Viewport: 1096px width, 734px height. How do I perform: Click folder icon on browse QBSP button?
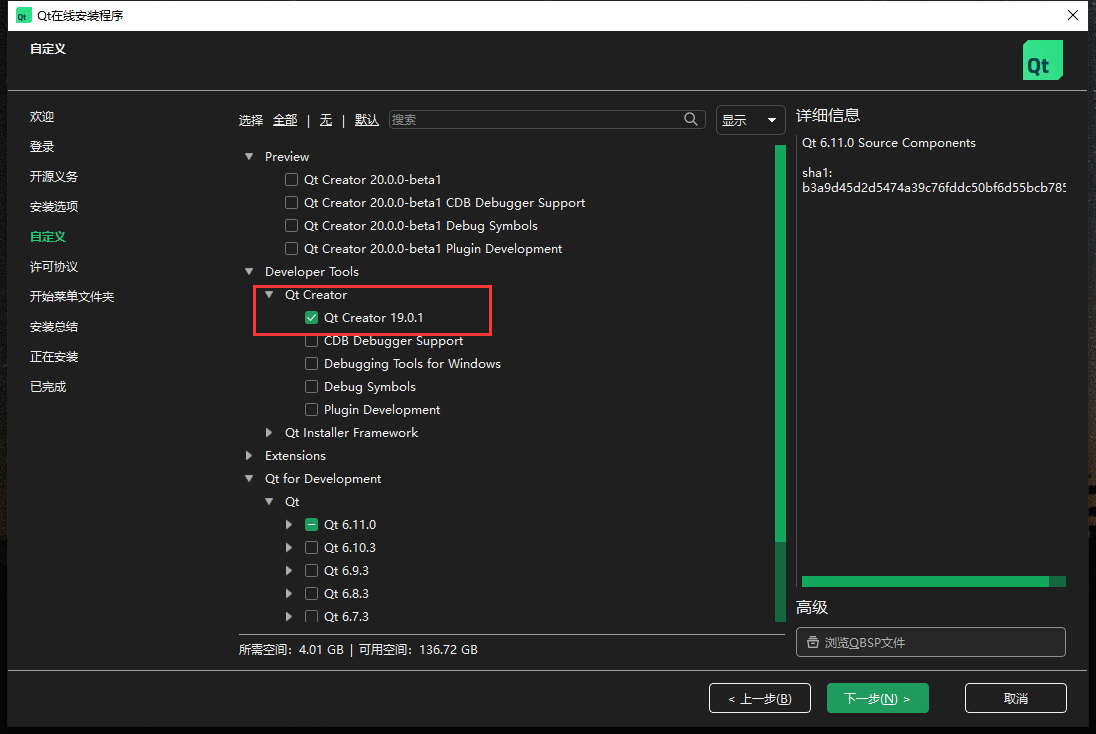812,642
